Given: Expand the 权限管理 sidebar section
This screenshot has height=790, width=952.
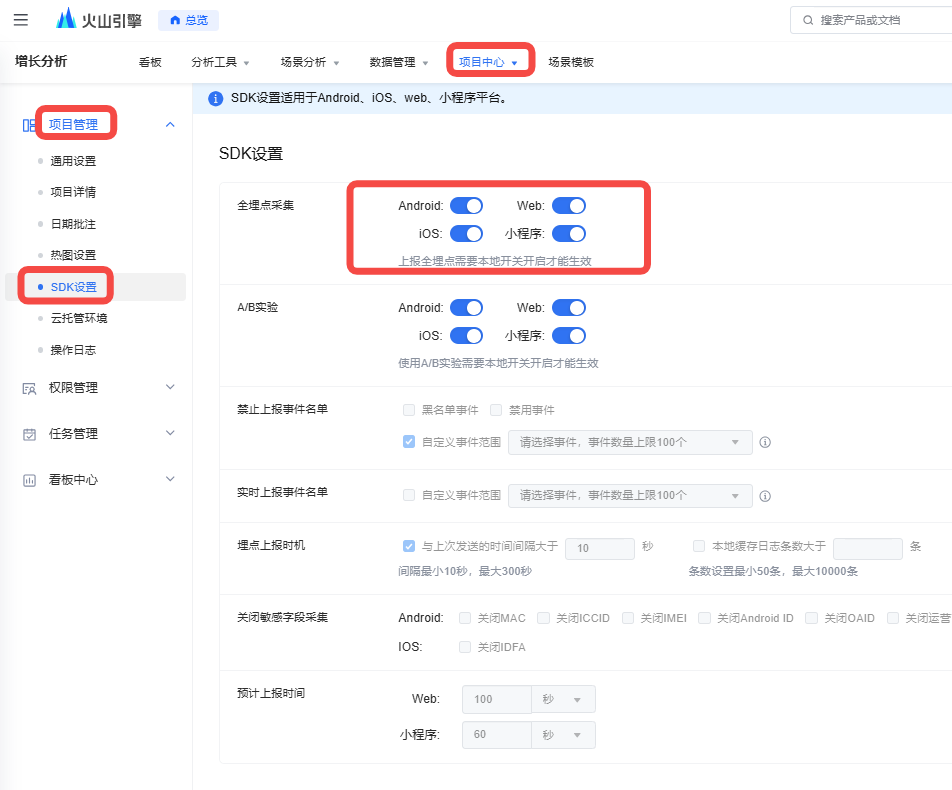Looking at the screenshot, I should pos(171,387).
